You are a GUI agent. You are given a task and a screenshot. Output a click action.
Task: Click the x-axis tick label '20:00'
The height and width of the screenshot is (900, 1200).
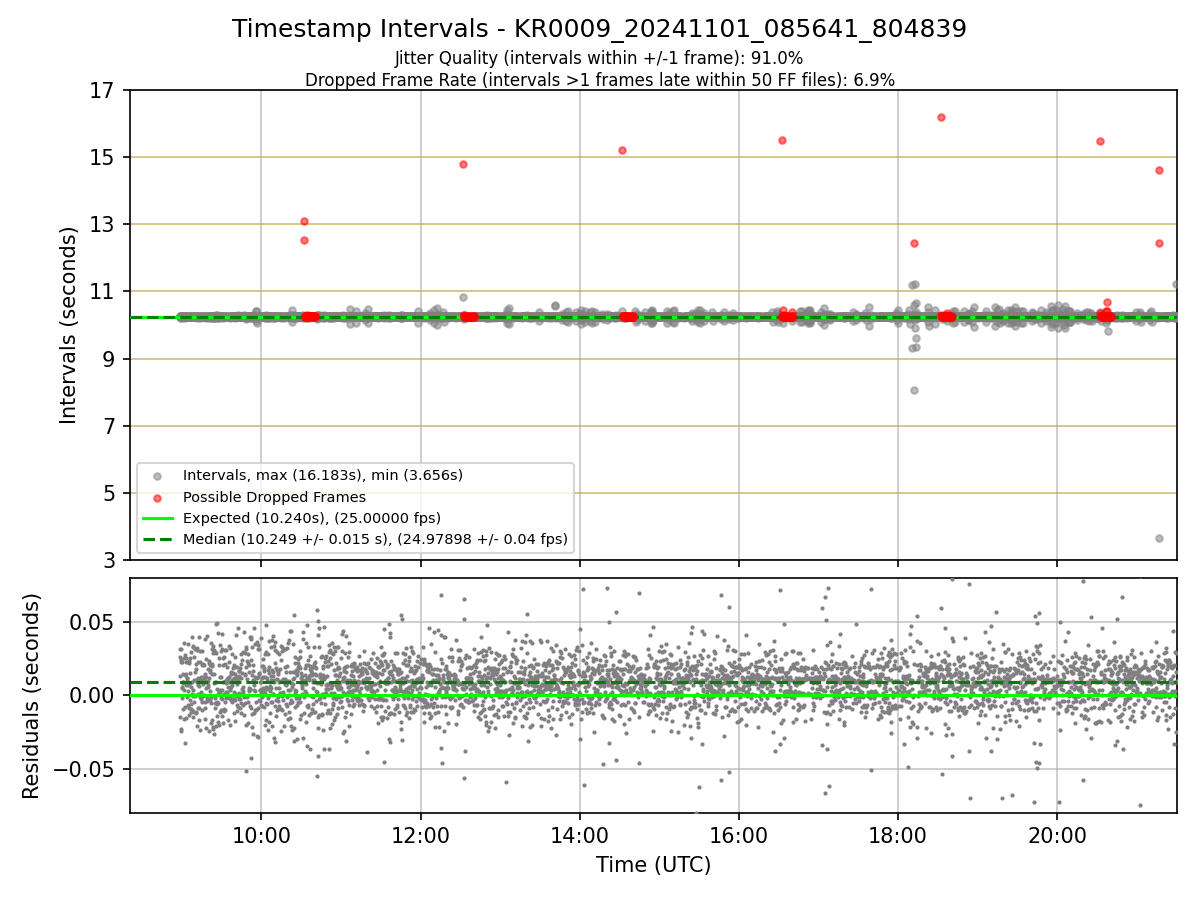coord(1057,834)
